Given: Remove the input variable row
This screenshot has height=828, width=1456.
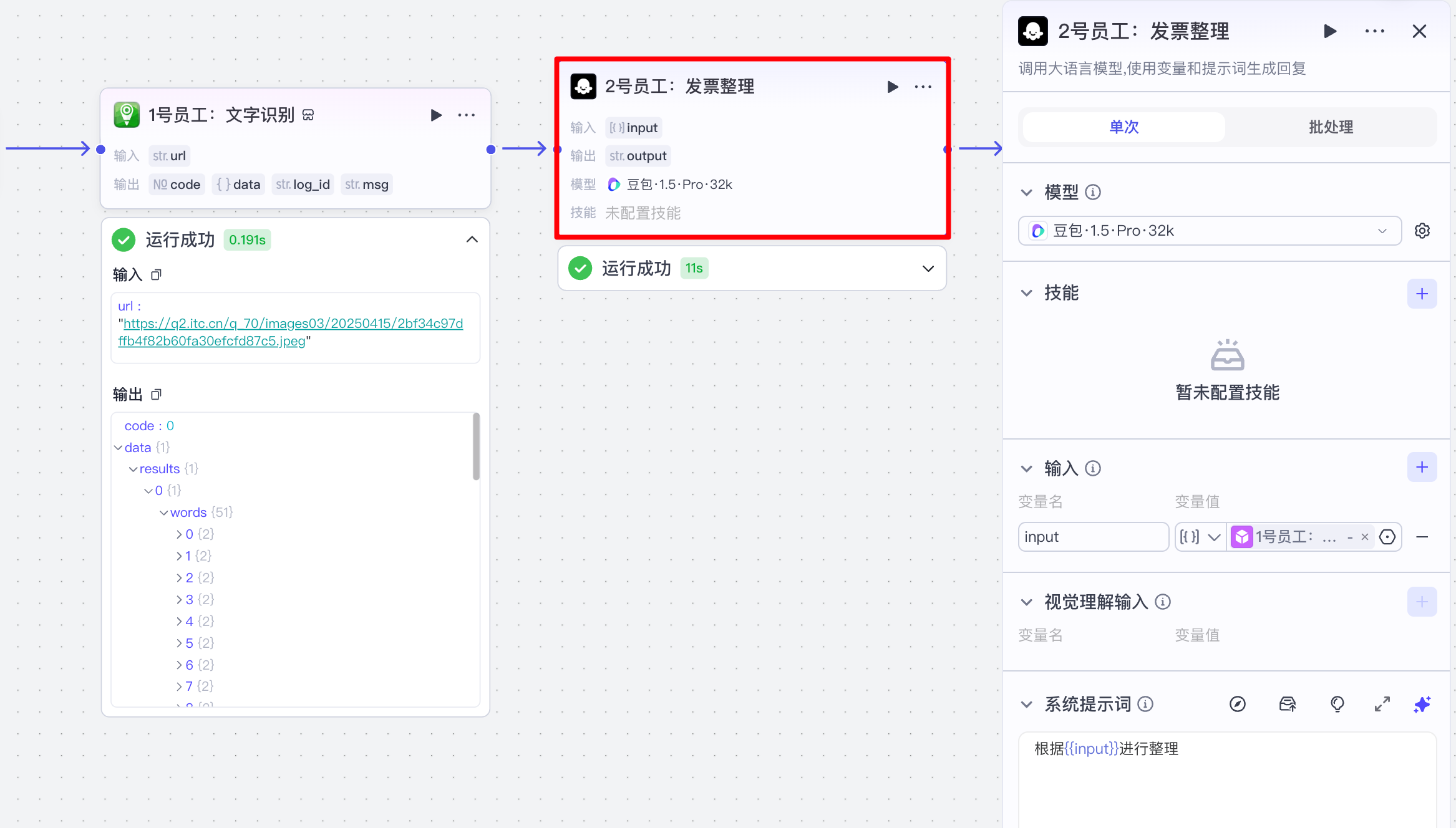Looking at the screenshot, I should click(x=1422, y=537).
